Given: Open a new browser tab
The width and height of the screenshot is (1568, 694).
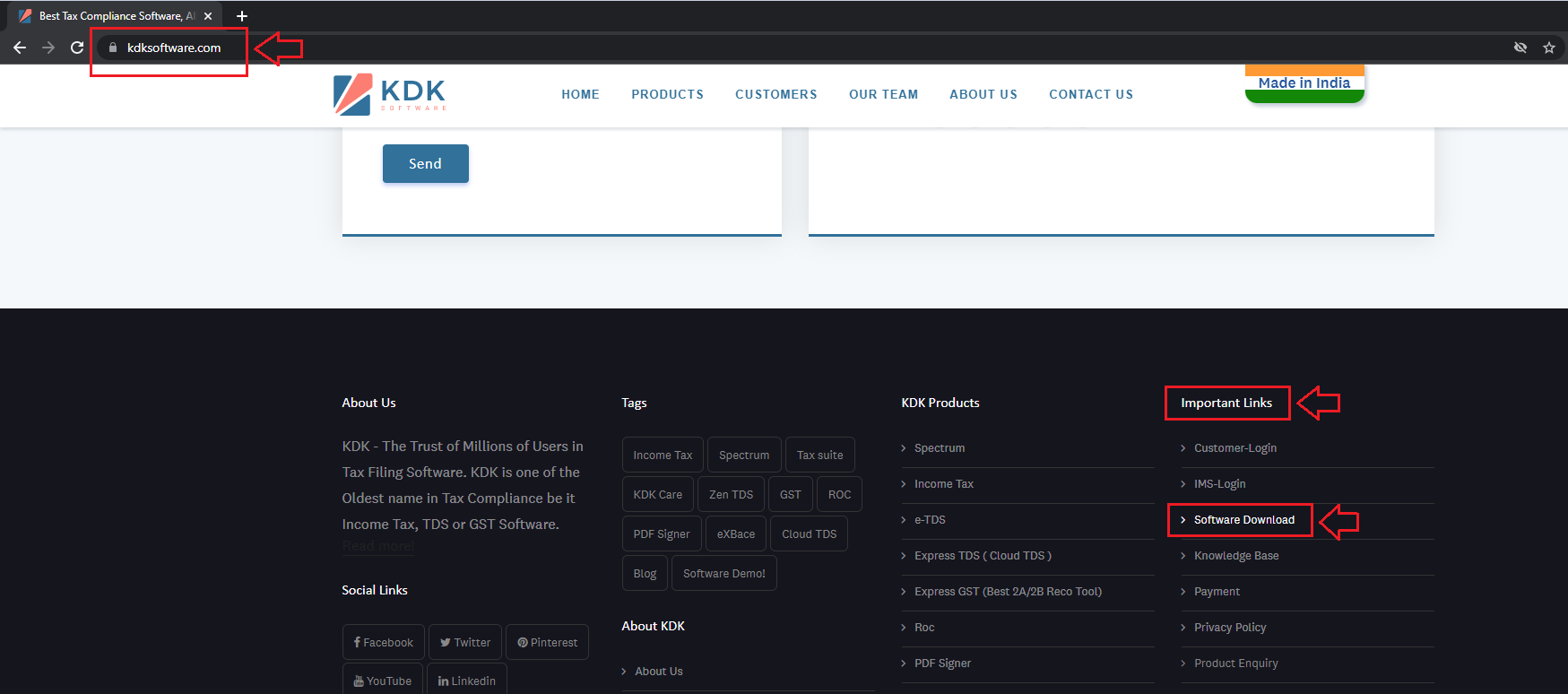Looking at the screenshot, I should click(242, 16).
